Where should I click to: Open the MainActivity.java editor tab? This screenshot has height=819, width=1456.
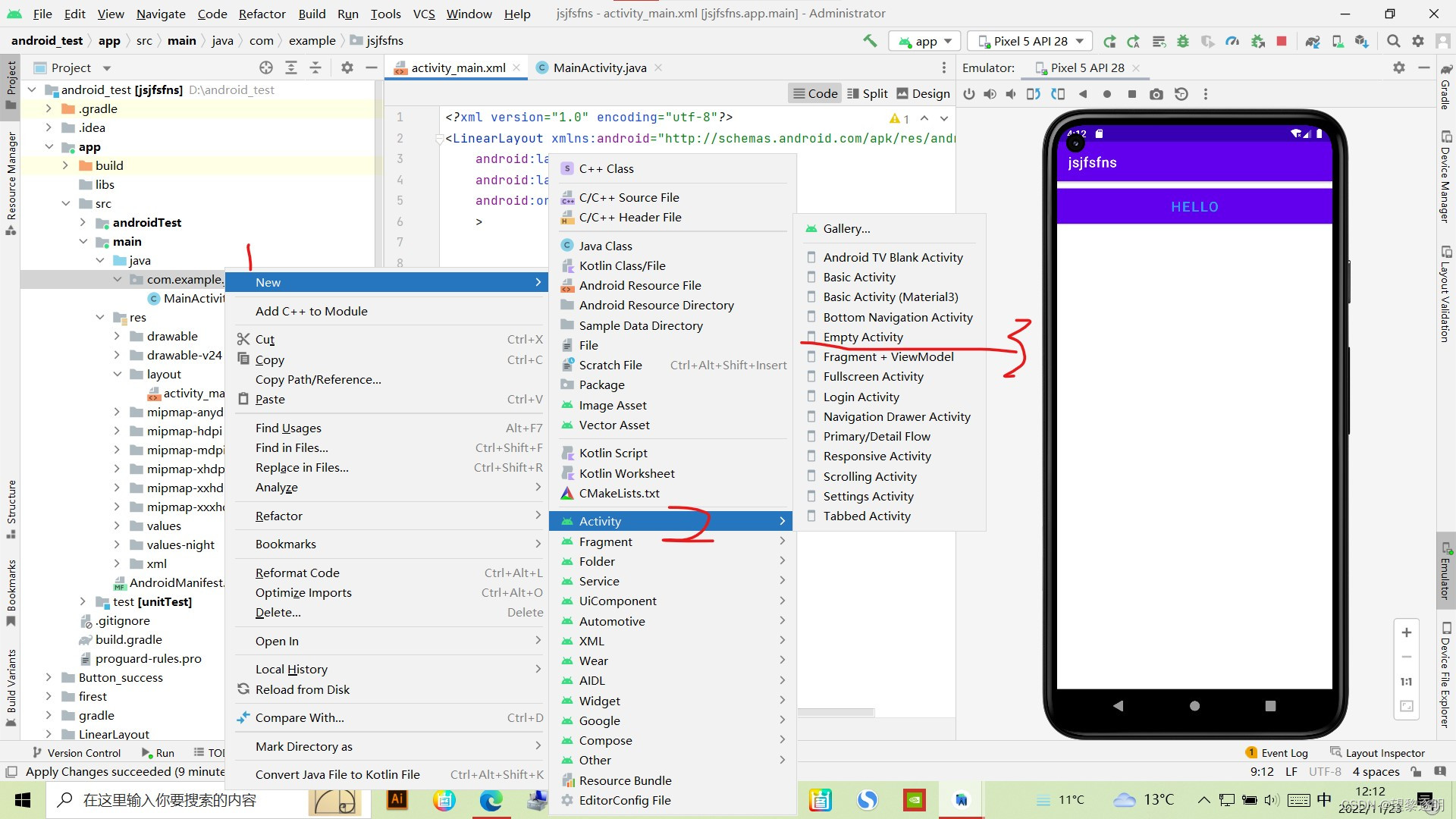pyautogui.click(x=599, y=67)
